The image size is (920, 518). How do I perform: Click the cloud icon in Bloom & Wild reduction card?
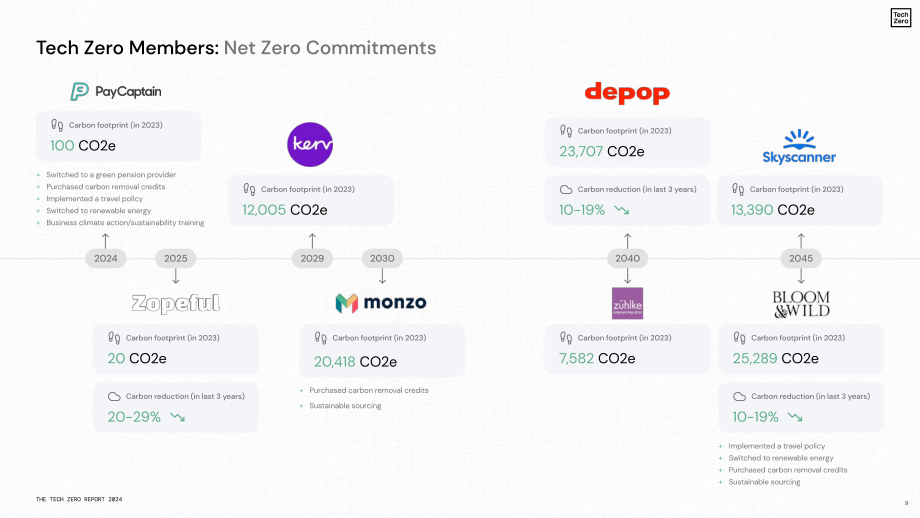(x=739, y=397)
